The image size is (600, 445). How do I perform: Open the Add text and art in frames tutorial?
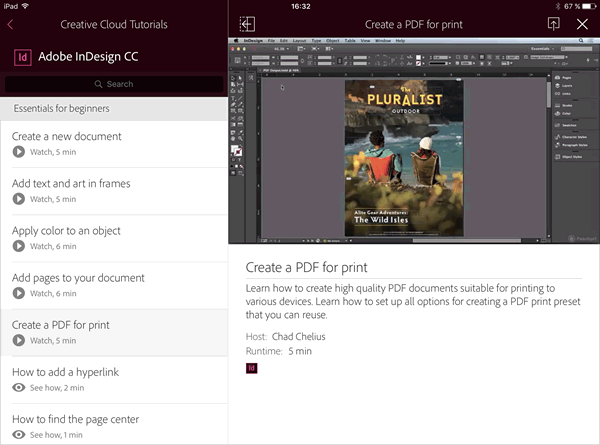pos(71,184)
